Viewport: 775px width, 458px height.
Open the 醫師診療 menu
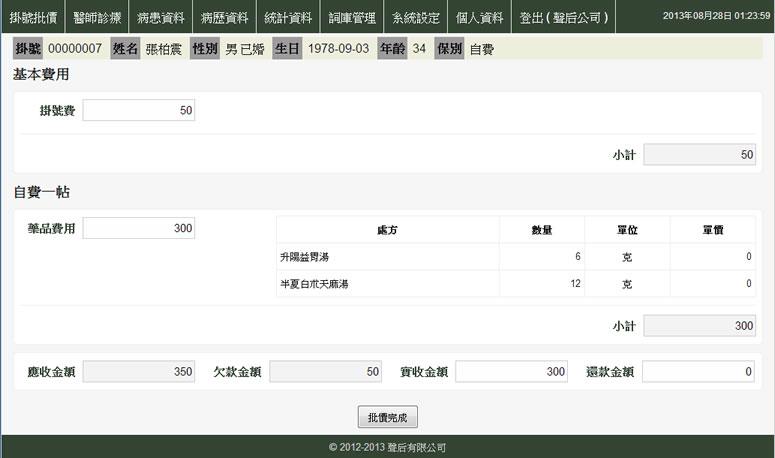pos(97,17)
